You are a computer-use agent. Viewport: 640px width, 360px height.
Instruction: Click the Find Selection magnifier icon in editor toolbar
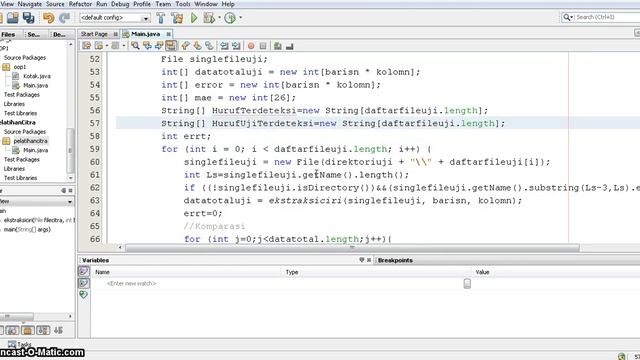click(x=135, y=46)
